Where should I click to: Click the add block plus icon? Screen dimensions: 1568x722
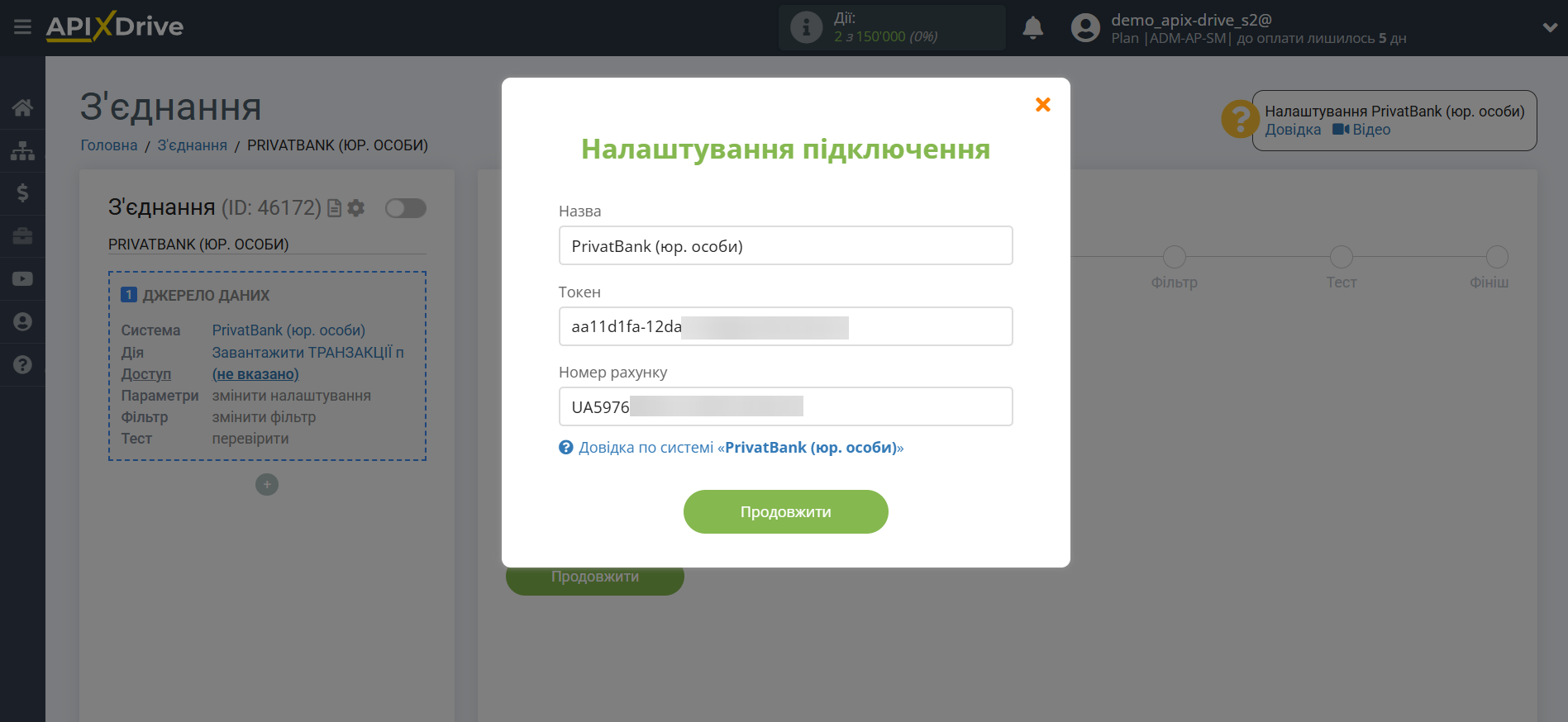pyautogui.click(x=266, y=484)
